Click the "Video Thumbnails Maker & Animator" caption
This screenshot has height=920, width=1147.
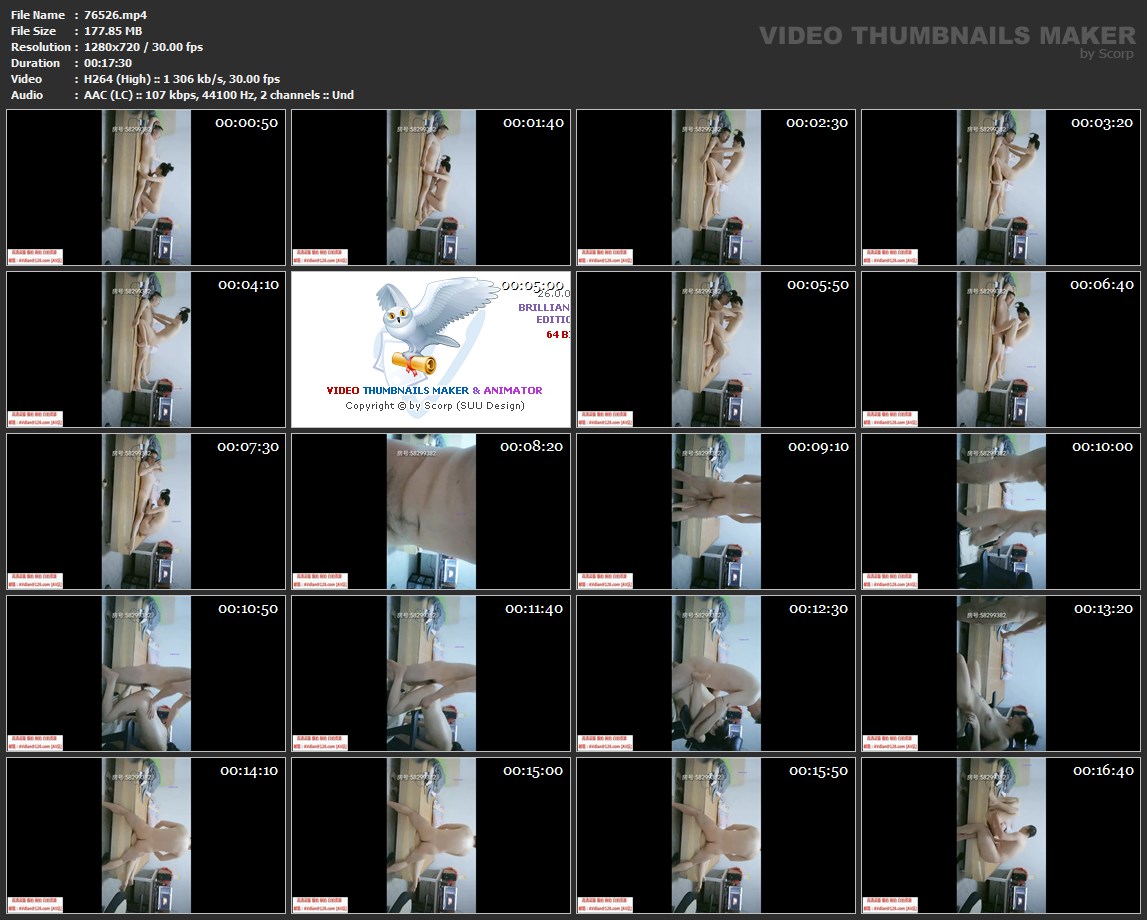coord(434,390)
